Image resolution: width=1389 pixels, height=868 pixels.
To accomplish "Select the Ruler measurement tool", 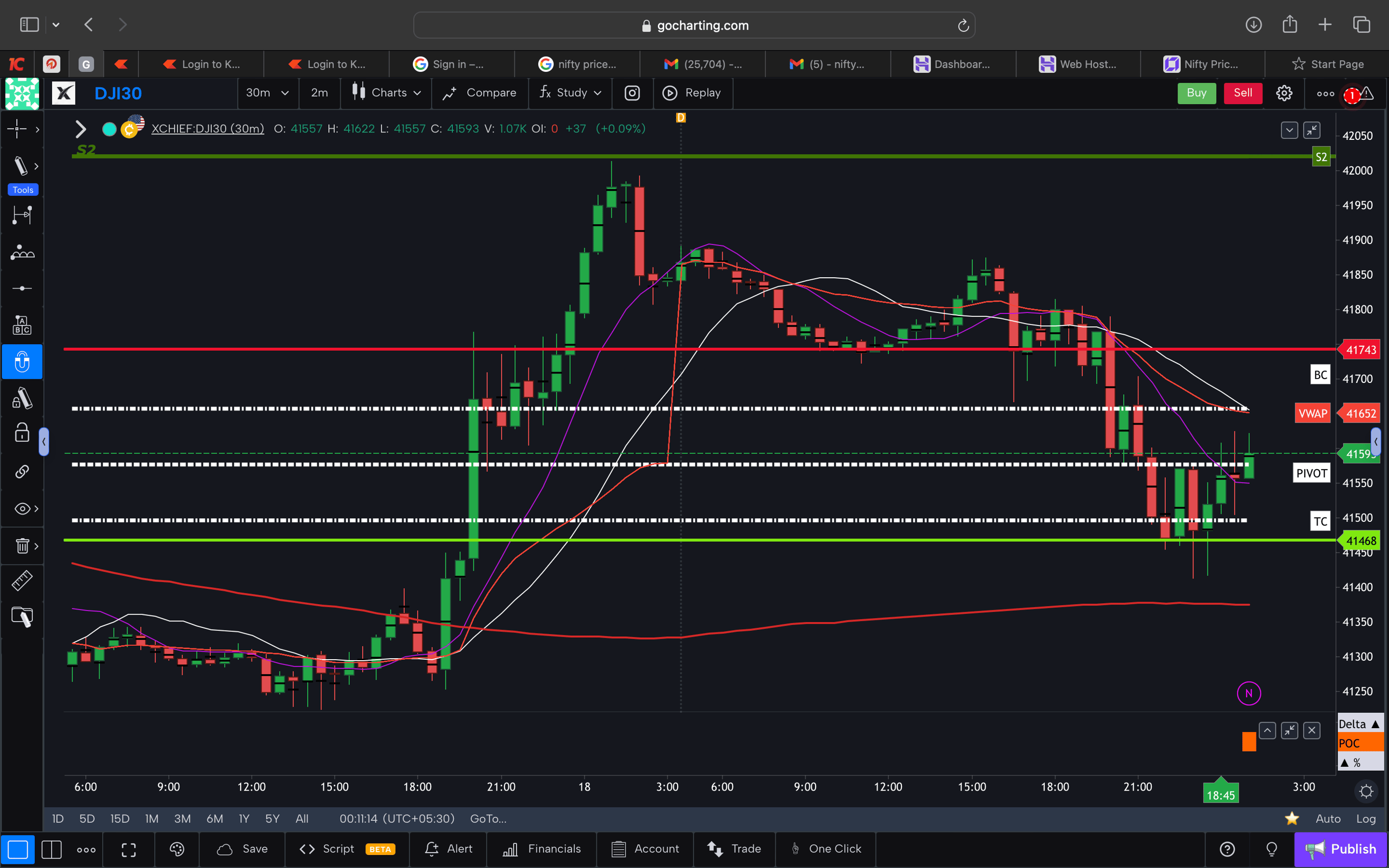I will [x=22, y=580].
